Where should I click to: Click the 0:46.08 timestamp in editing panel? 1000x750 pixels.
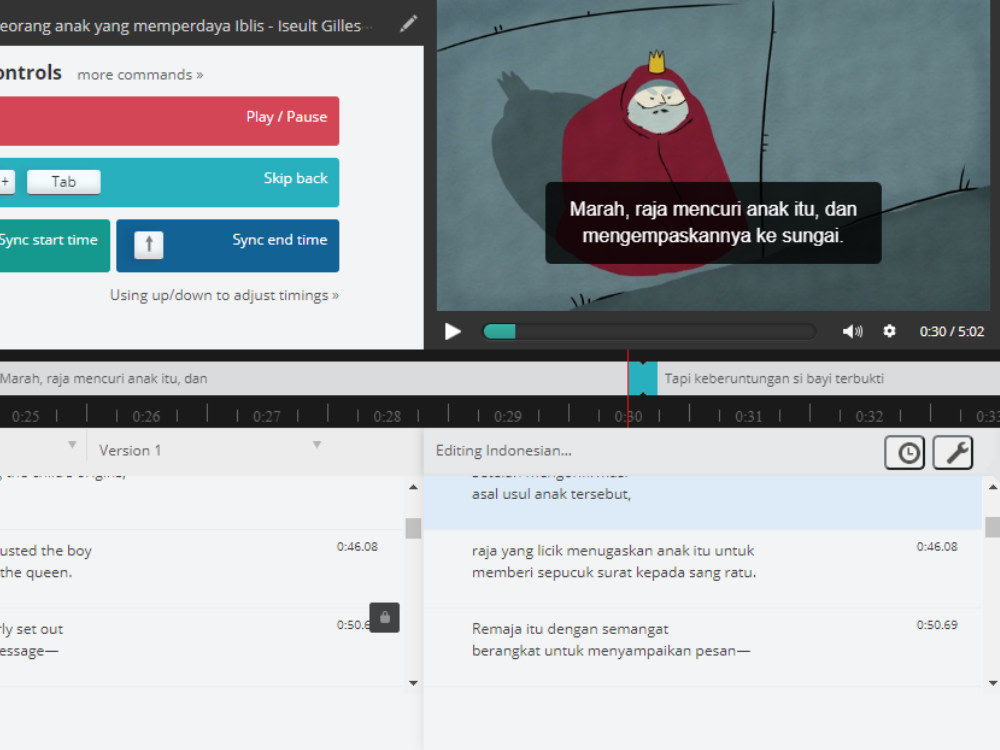937,547
